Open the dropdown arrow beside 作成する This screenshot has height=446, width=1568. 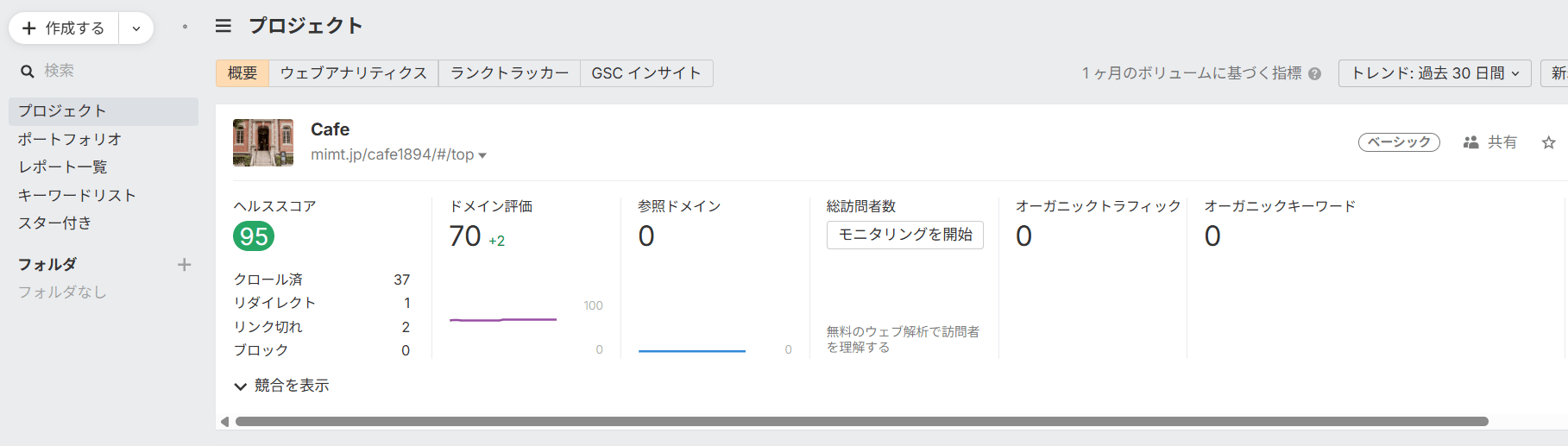136,28
